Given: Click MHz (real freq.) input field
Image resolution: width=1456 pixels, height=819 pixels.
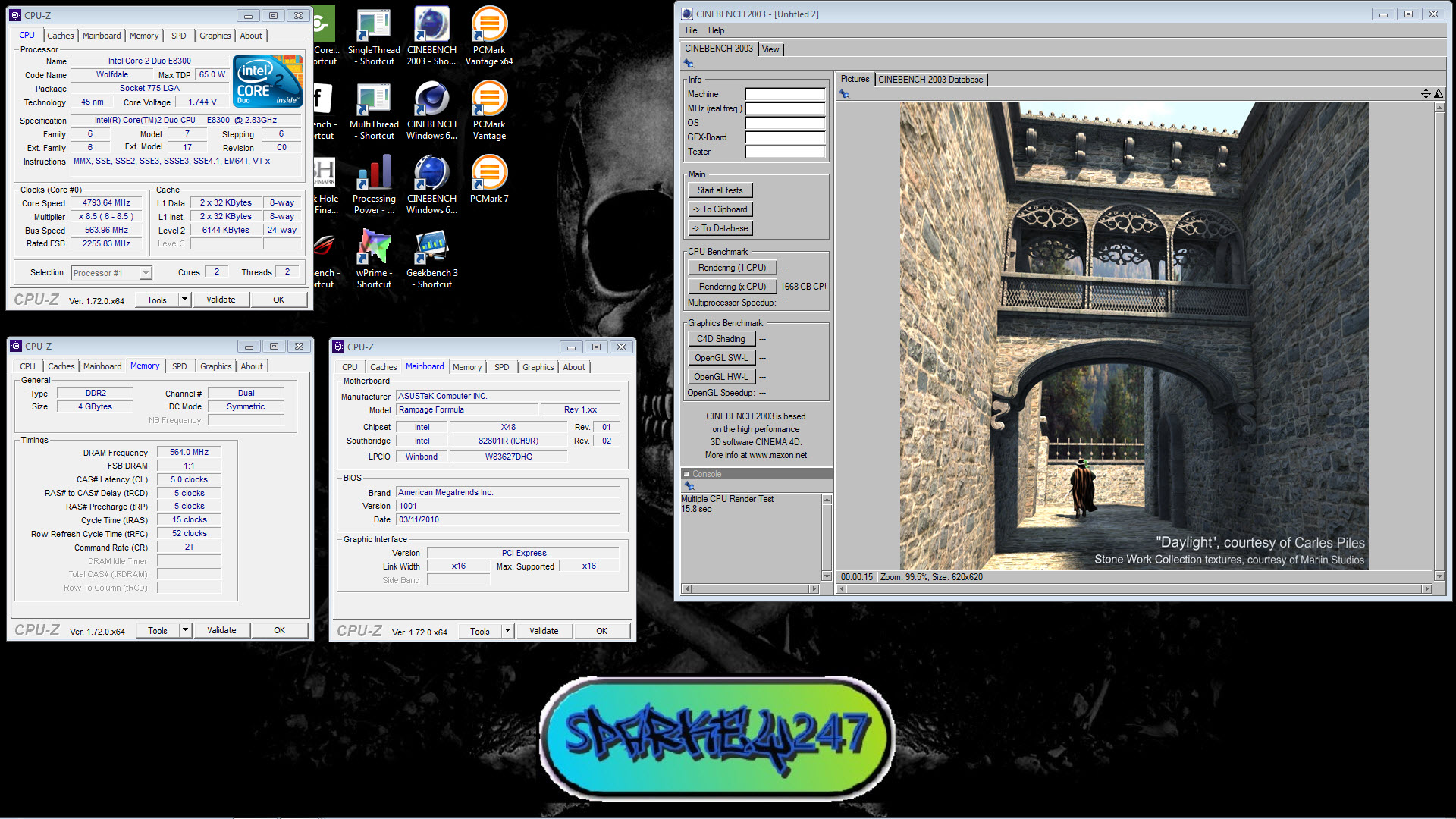Looking at the screenshot, I should tap(785, 108).
